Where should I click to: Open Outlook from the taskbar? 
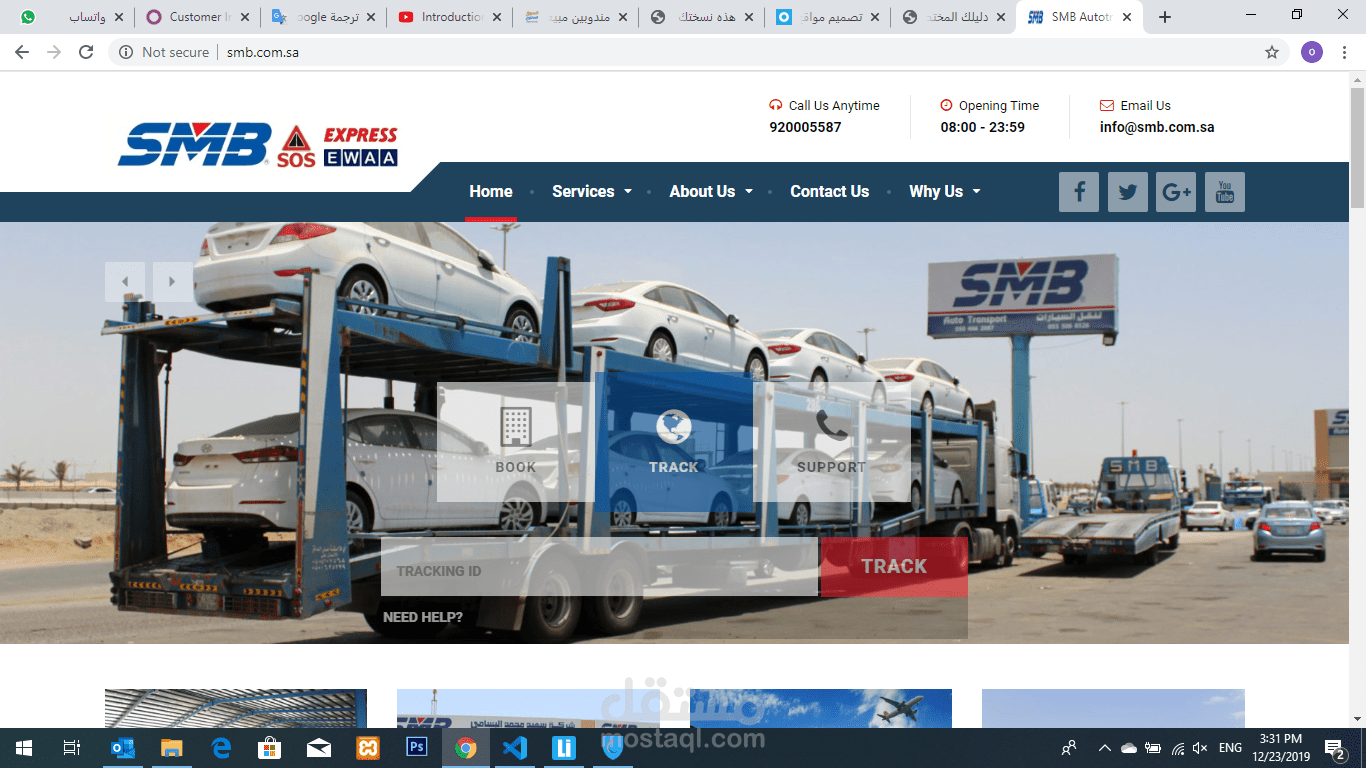pyautogui.click(x=123, y=748)
